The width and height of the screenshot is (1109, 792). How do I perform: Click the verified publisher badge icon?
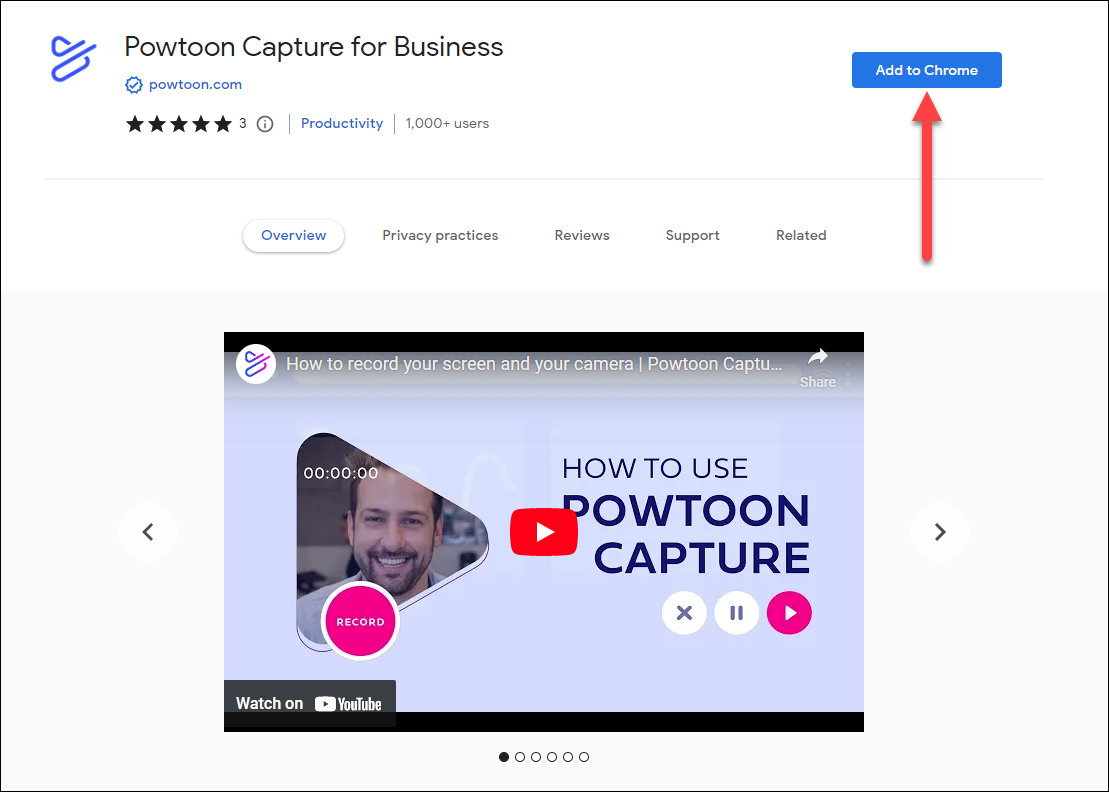click(x=134, y=85)
